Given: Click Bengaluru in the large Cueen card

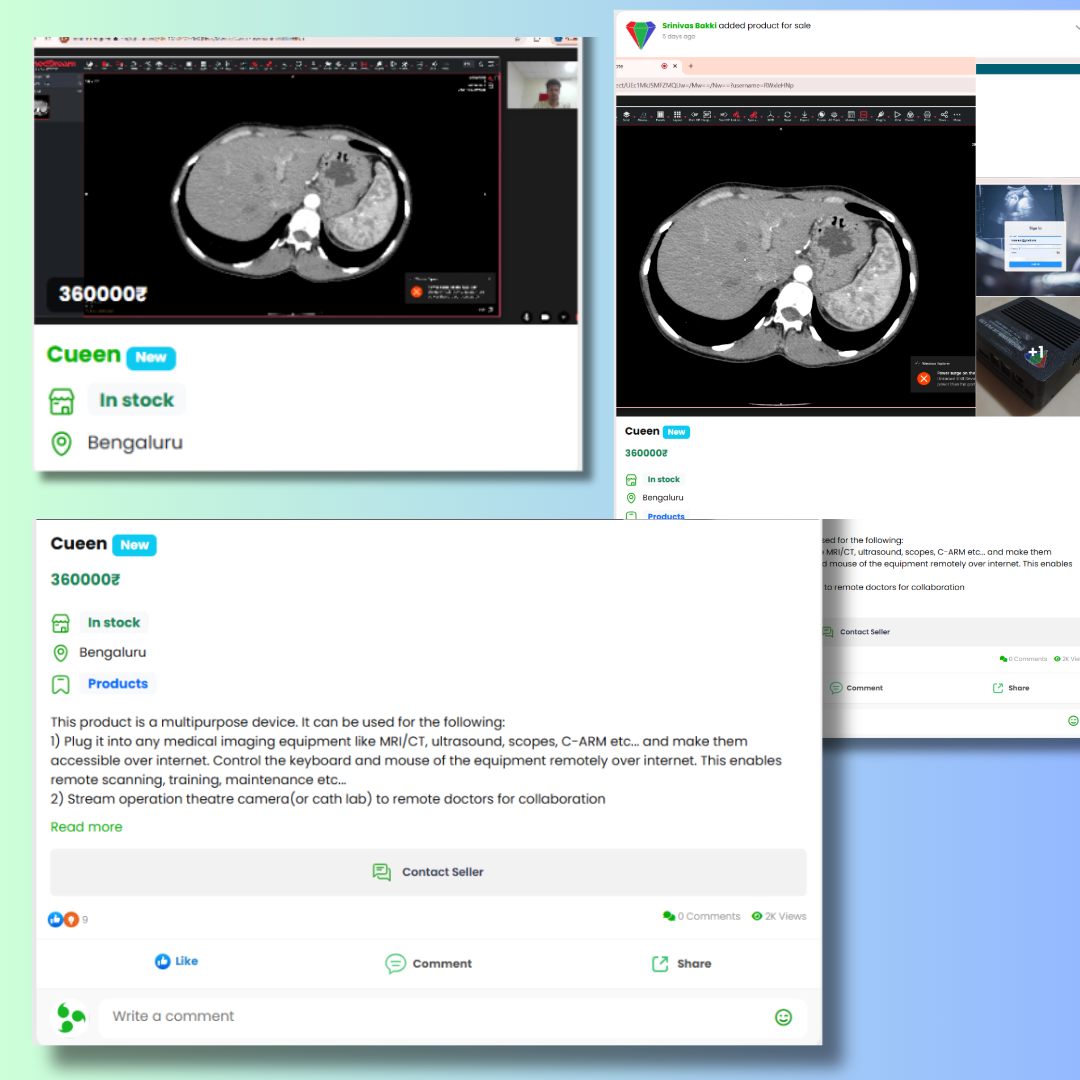Looking at the screenshot, I should tap(135, 442).
